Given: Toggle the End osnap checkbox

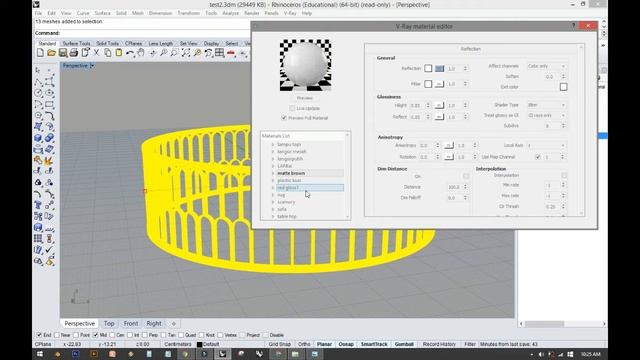Looking at the screenshot, I should pyautogui.click(x=39, y=335).
